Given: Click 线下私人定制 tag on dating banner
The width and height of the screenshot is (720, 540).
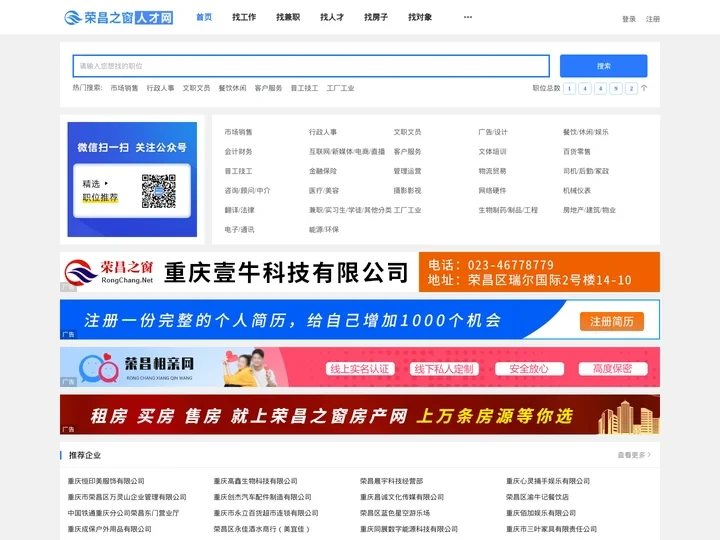Looking at the screenshot, I should point(444,369).
